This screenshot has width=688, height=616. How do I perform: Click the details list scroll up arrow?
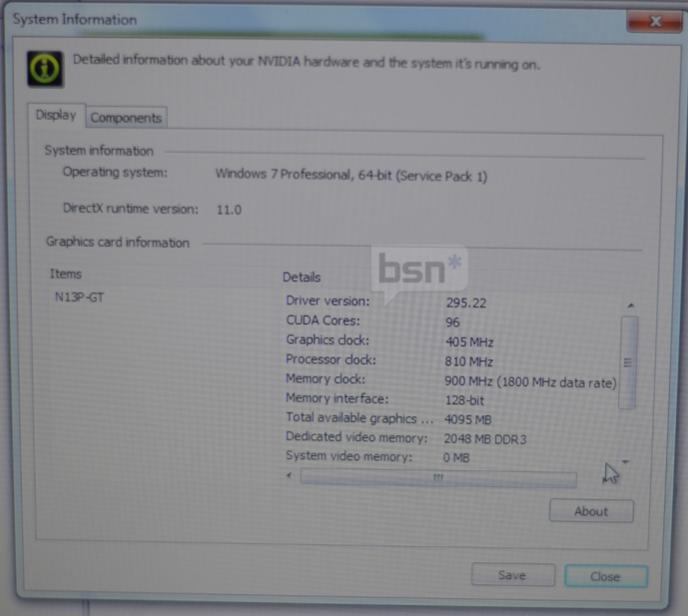coord(631,305)
